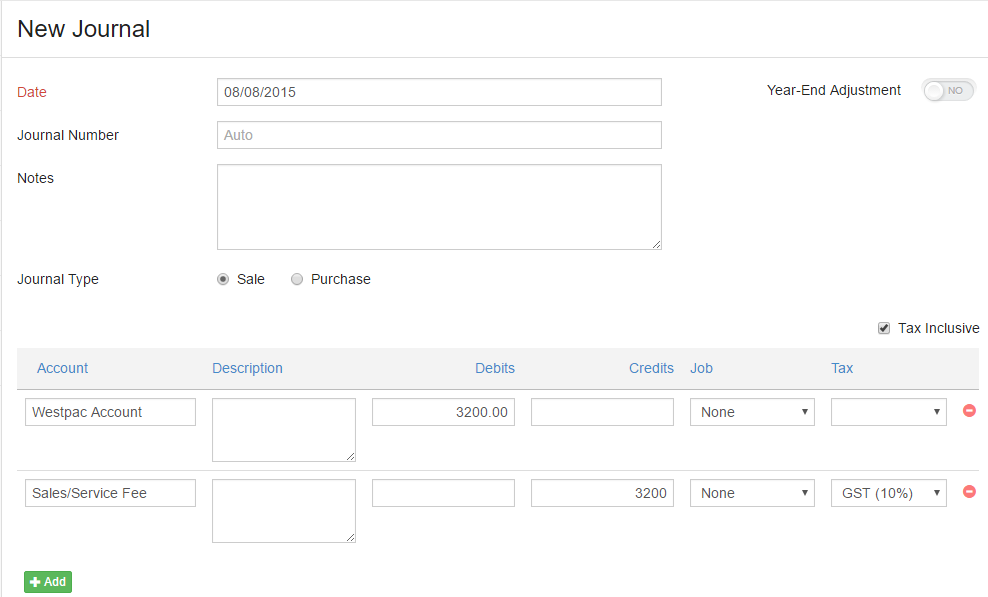Uncheck the Tax Inclusive checkbox
The height and width of the screenshot is (597, 988).
coord(884,328)
